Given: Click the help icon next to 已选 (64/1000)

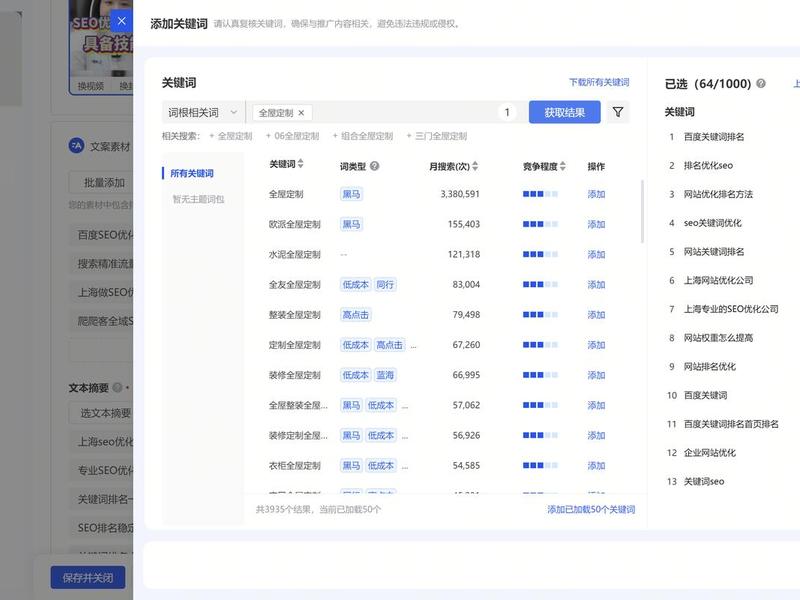Looking at the screenshot, I should (x=761, y=83).
